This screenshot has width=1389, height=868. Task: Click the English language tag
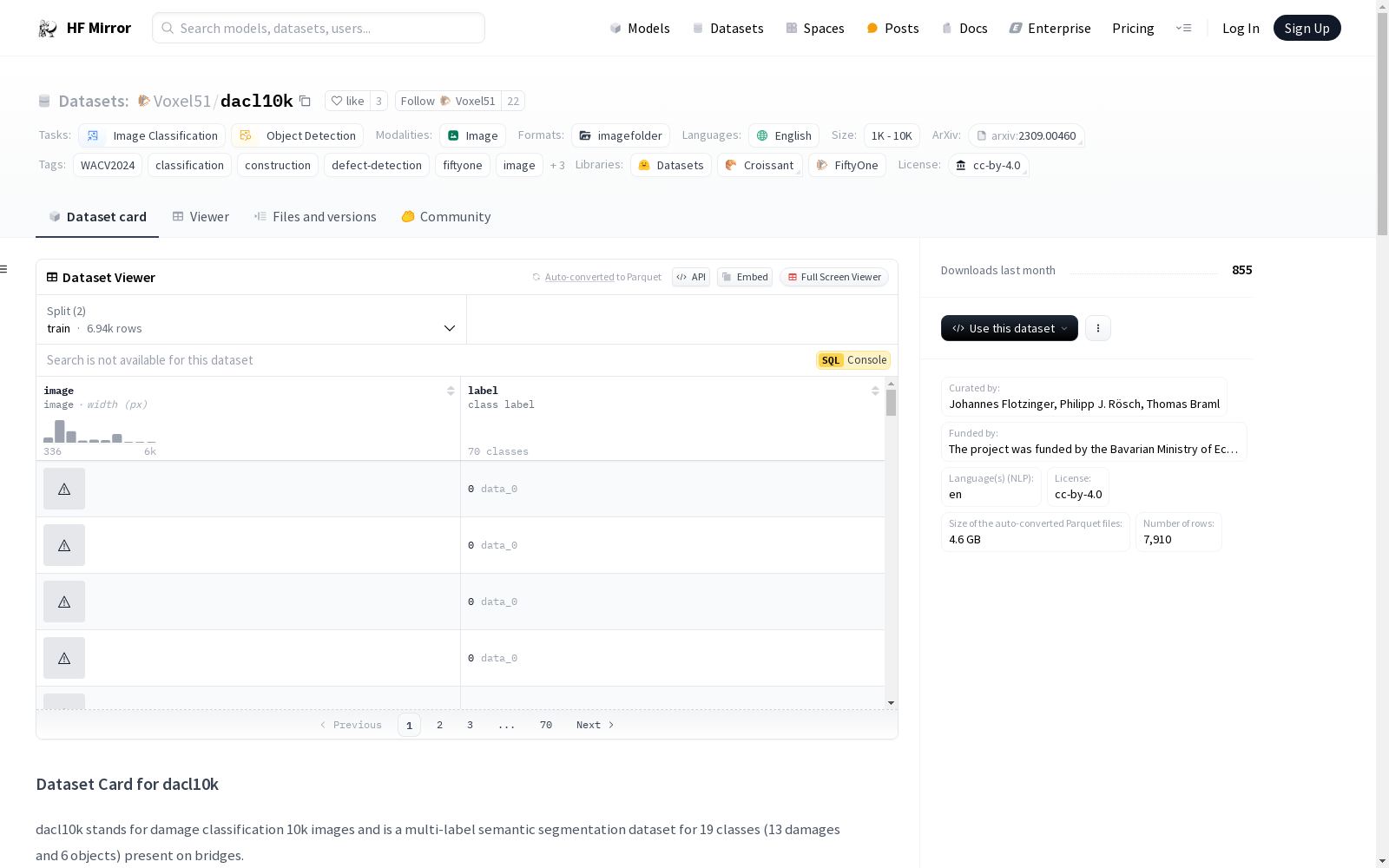coord(784,135)
